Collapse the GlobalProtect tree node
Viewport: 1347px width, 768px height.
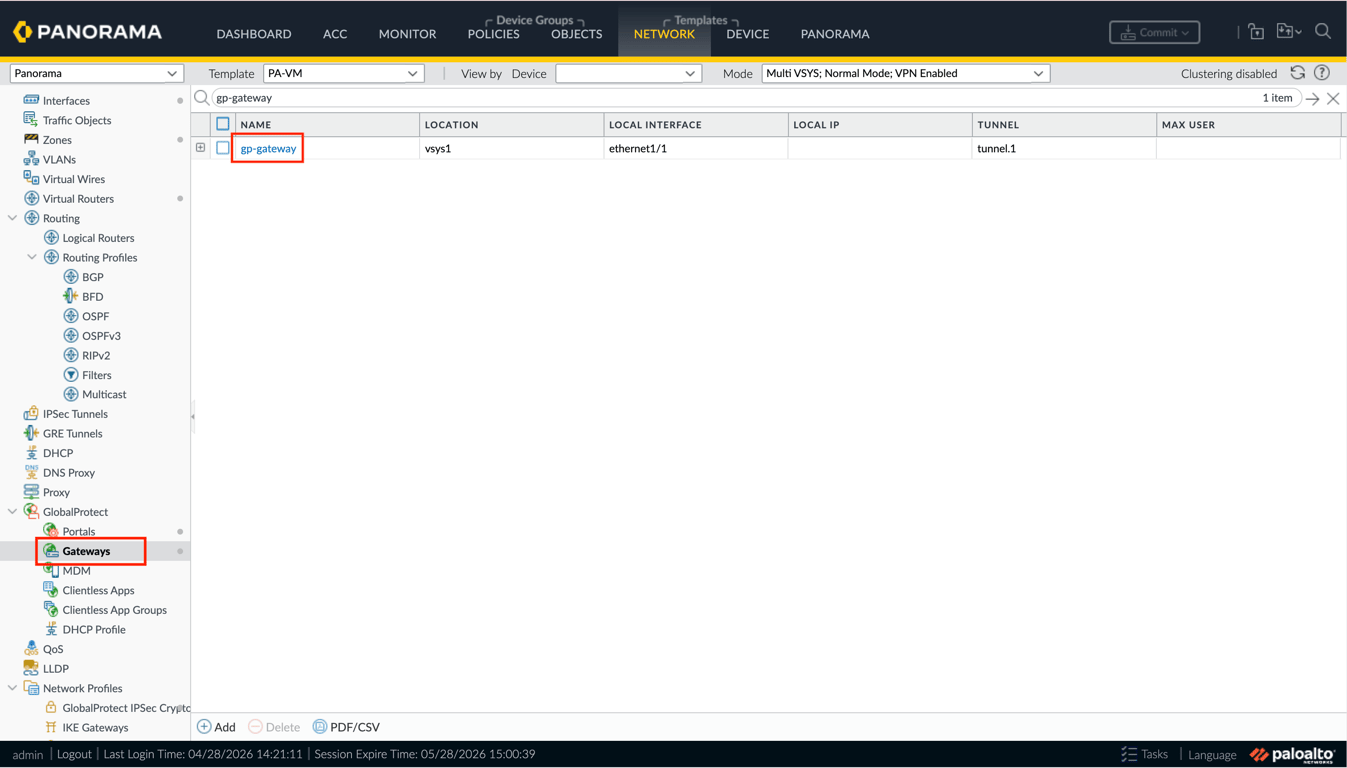click(x=12, y=512)
